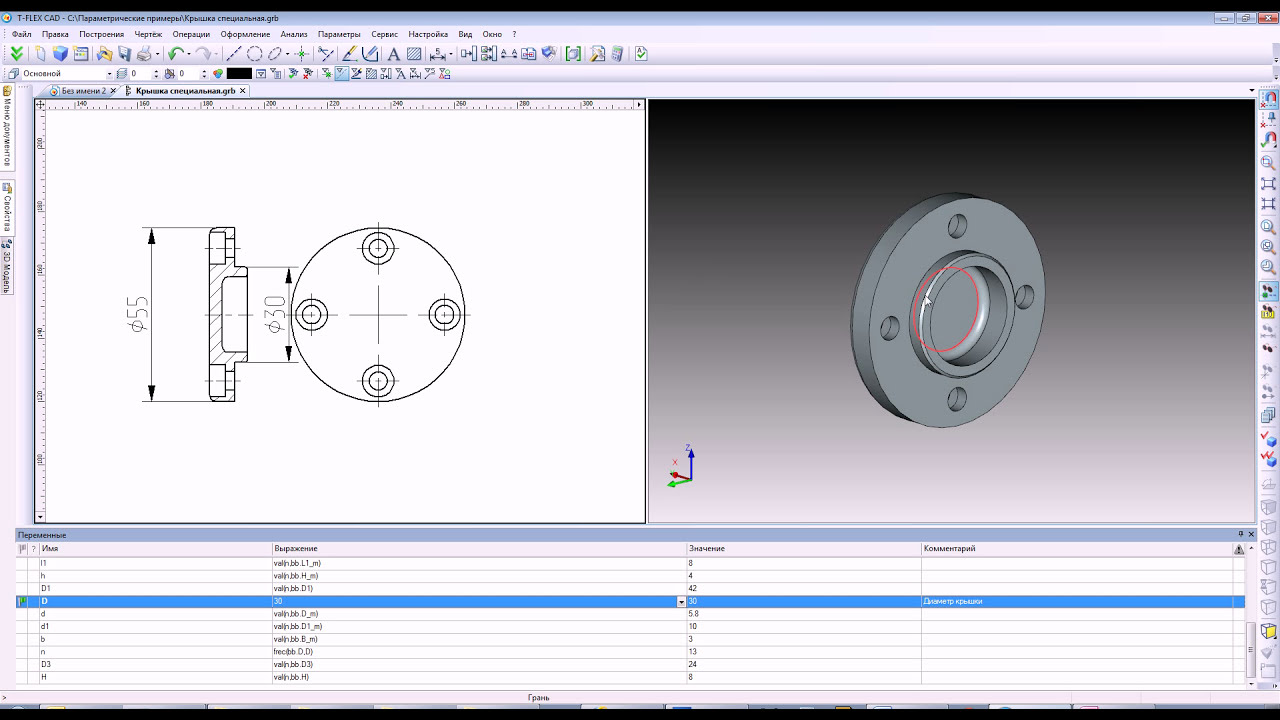Pick the black line color swatch
1280x720 pixels.
tap(239, 73)
